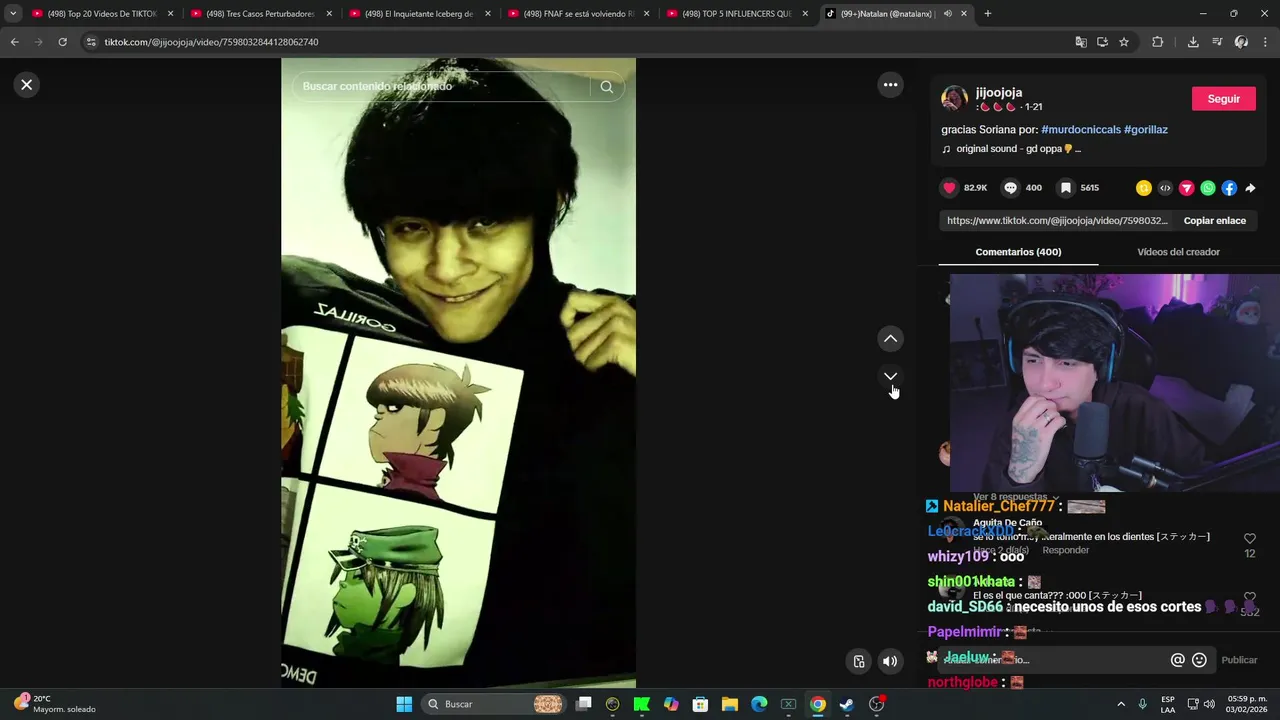Viewport: 1280px width, 720px height.
Task: Open volume control in system tray
Action: [x=1209, y=704]
